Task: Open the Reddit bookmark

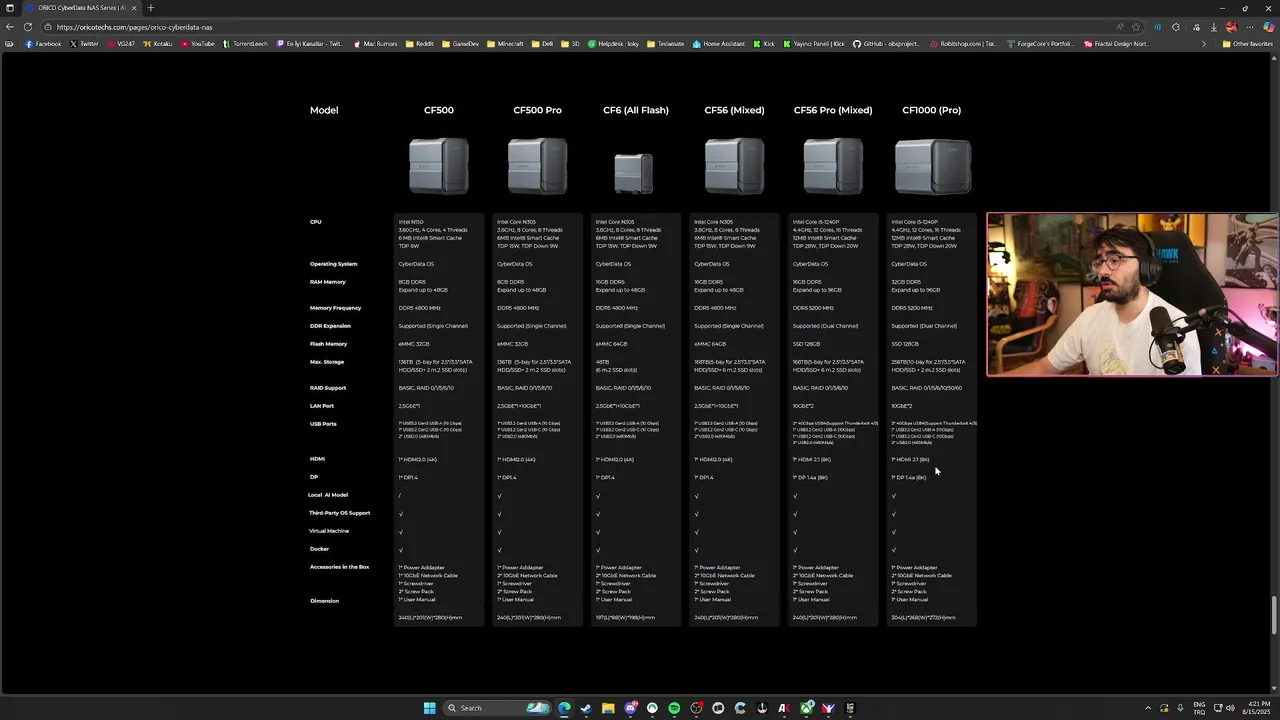Action: [x=420, y=44]
